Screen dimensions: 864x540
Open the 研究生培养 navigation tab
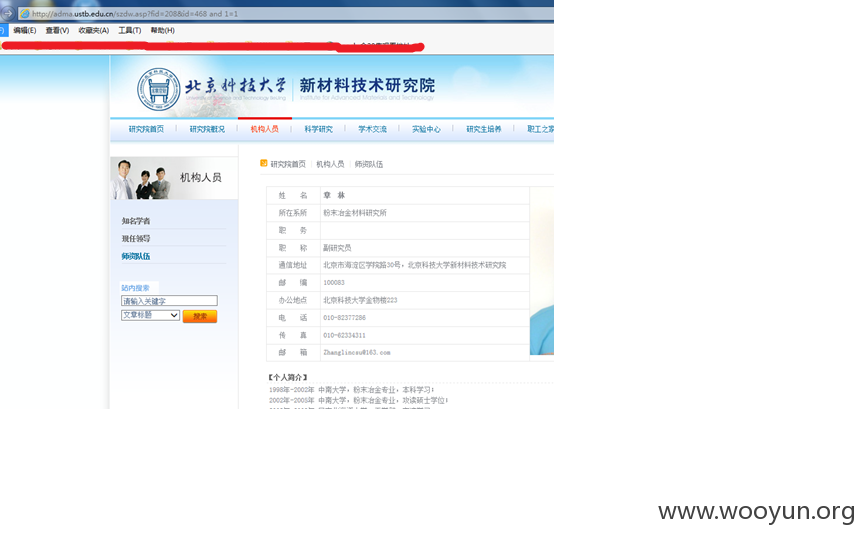(484, 129)
